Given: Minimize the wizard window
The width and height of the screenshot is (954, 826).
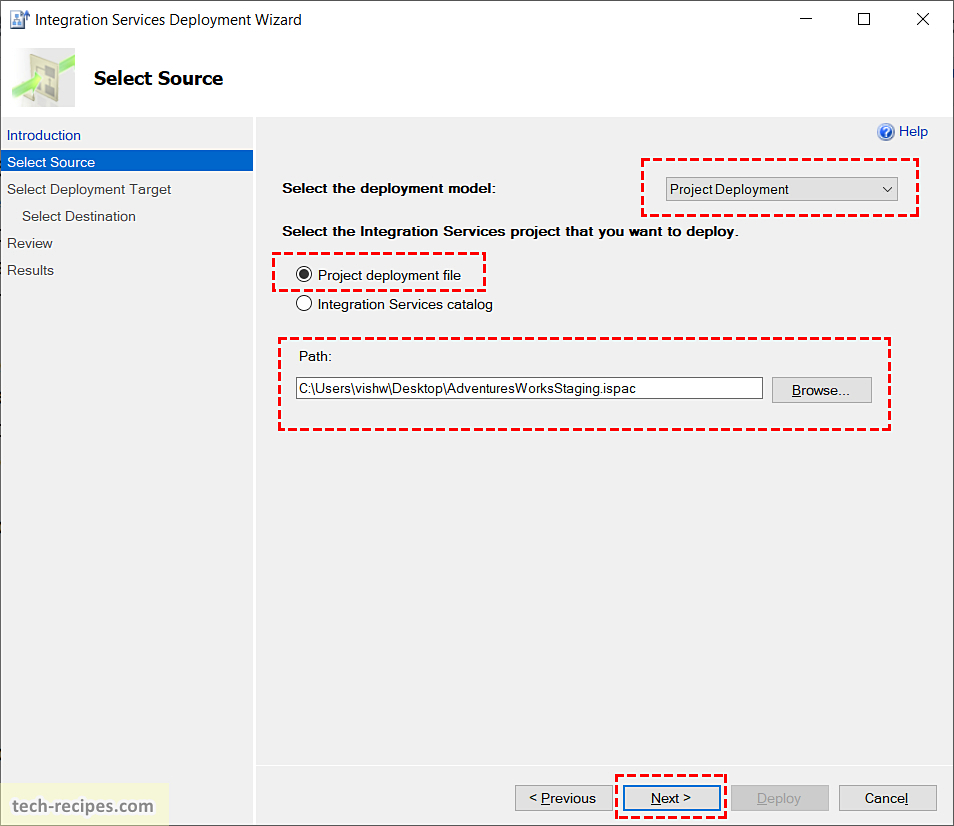Looking at the screenshot, I should [806, 19].
